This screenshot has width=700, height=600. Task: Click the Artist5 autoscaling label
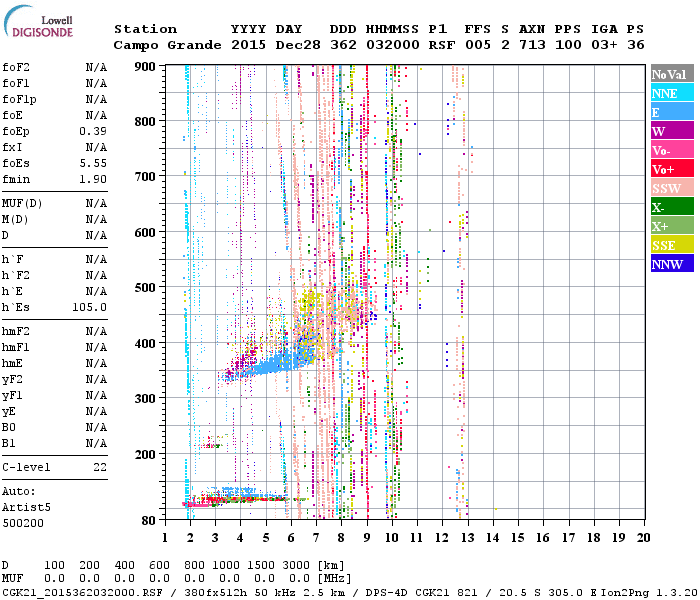coord(26,508)
